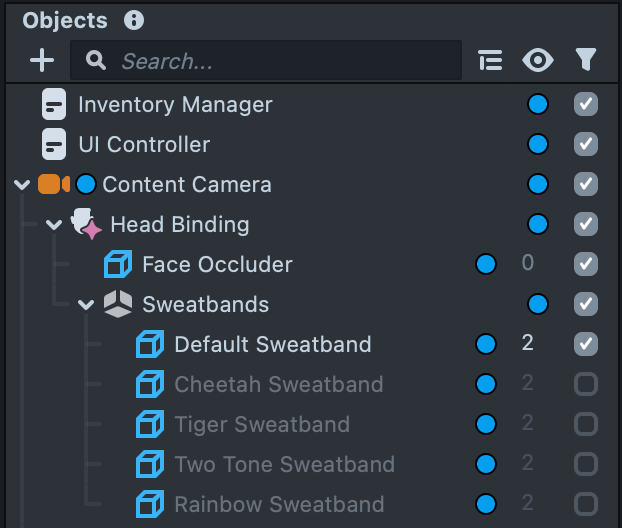This screenshot has height=528, width=622.
Task: Click the blue dot on Two Tone Sweatband row
Action: coord(486,464)
